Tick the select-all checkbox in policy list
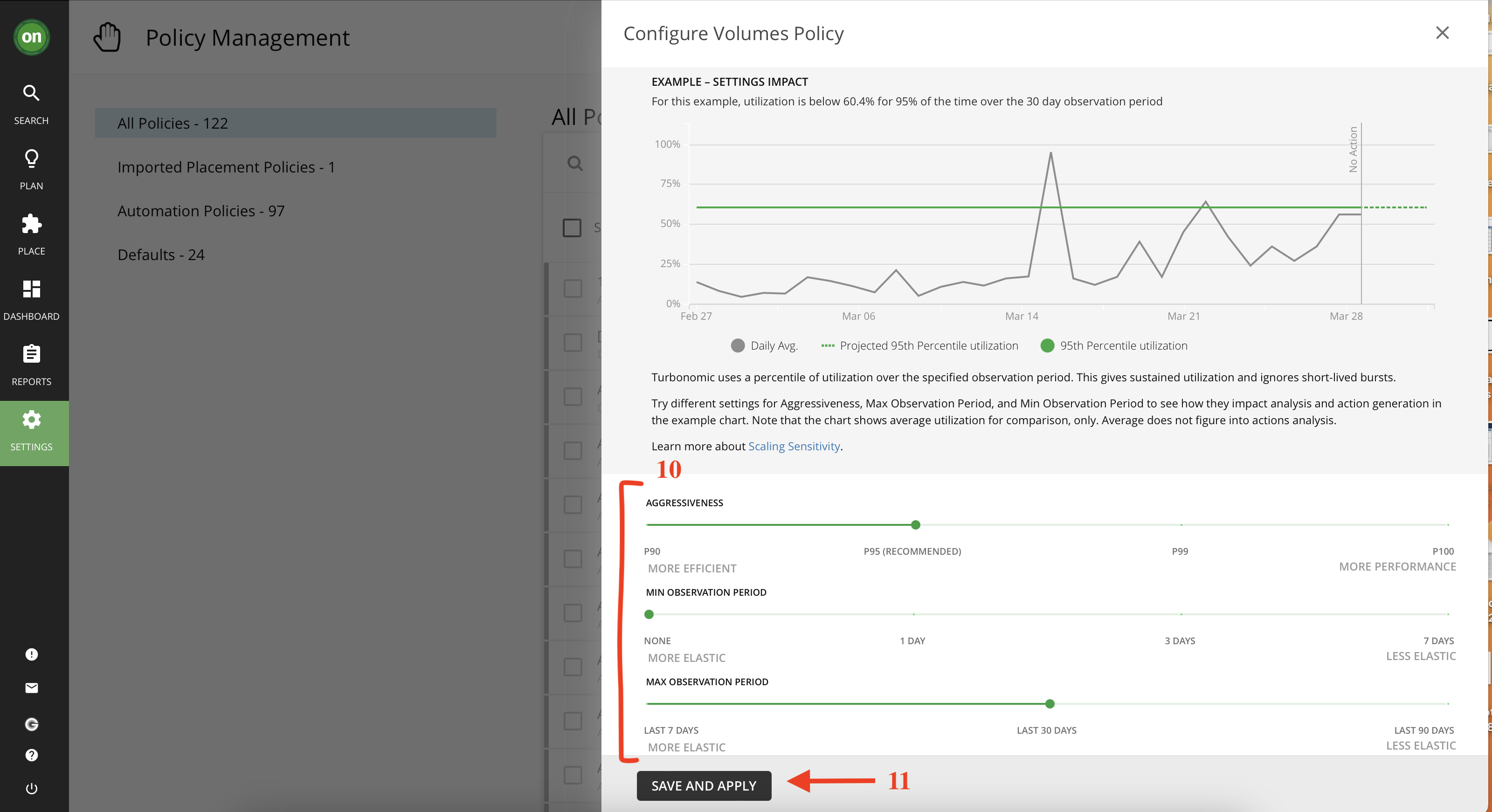Screen dimensions: 1492x812 coord(572,227)
